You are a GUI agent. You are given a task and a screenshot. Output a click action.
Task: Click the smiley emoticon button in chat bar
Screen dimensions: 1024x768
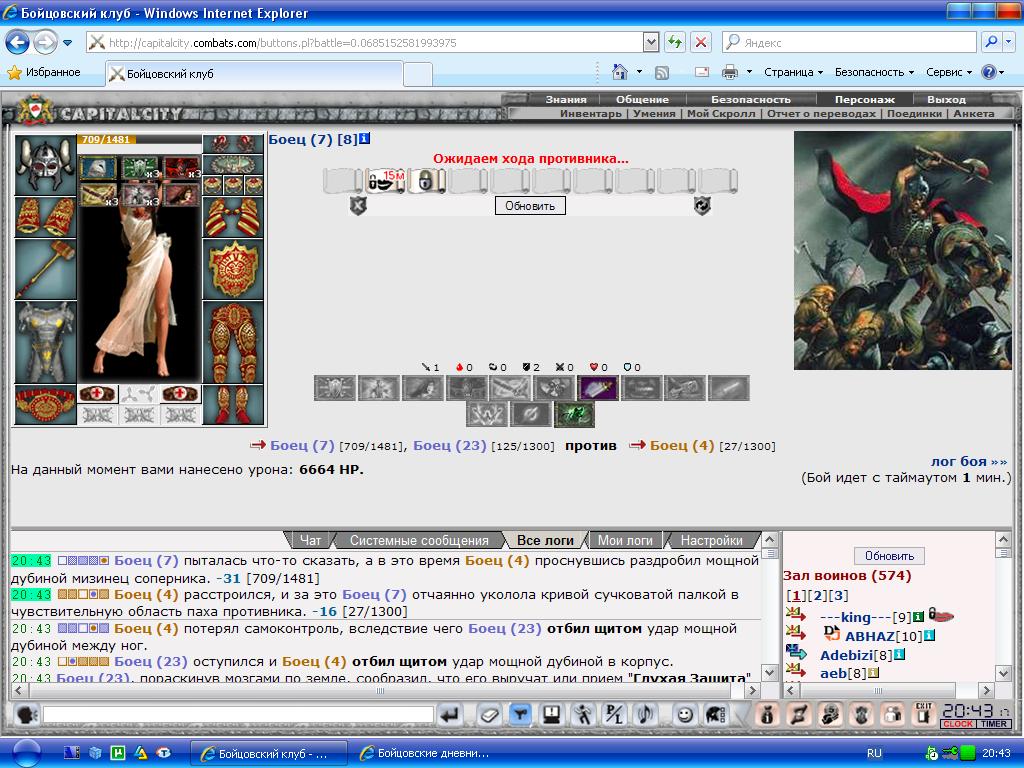click(x=684, y=714)
